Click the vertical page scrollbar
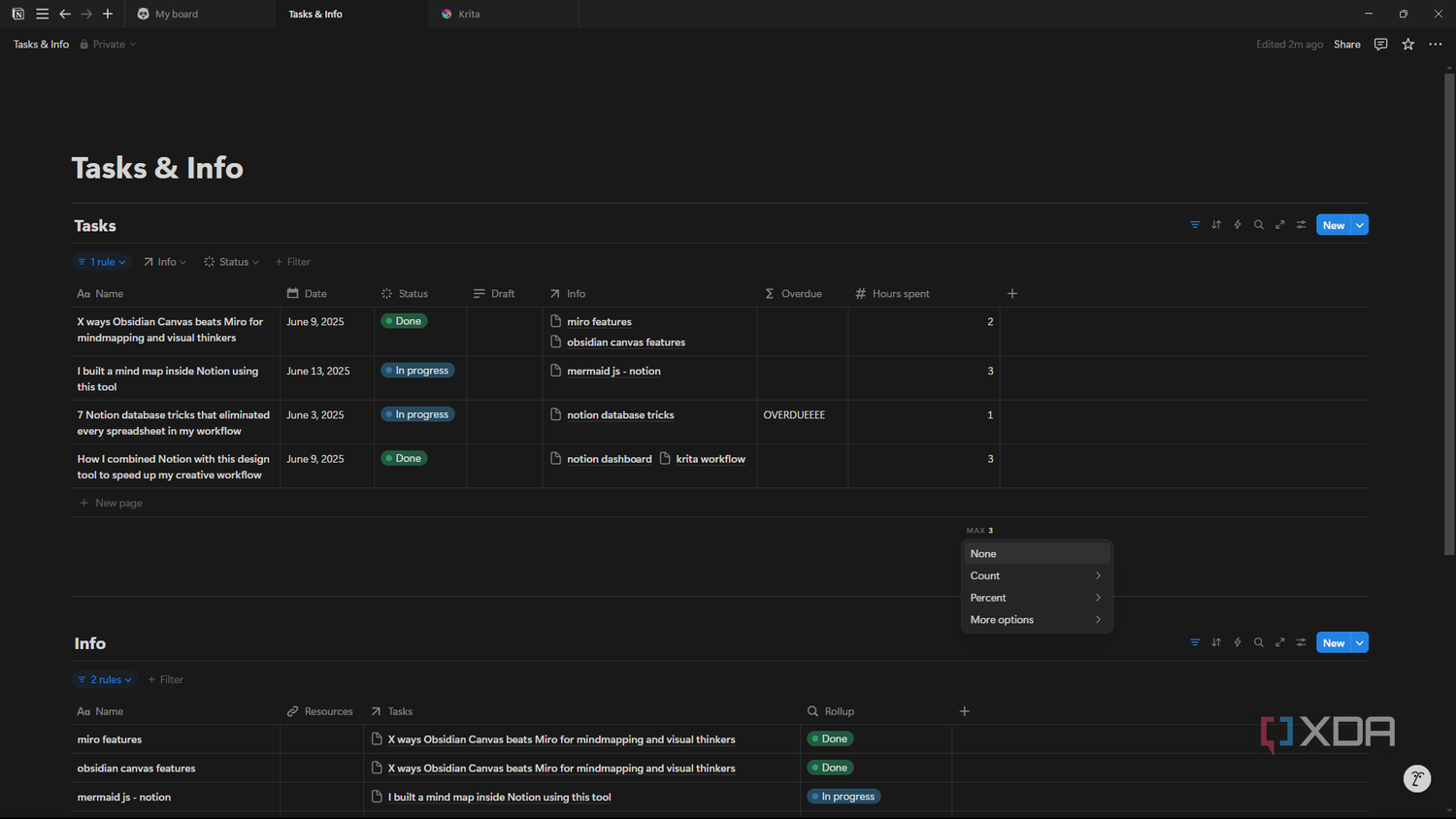 (x=1449, y=313)
